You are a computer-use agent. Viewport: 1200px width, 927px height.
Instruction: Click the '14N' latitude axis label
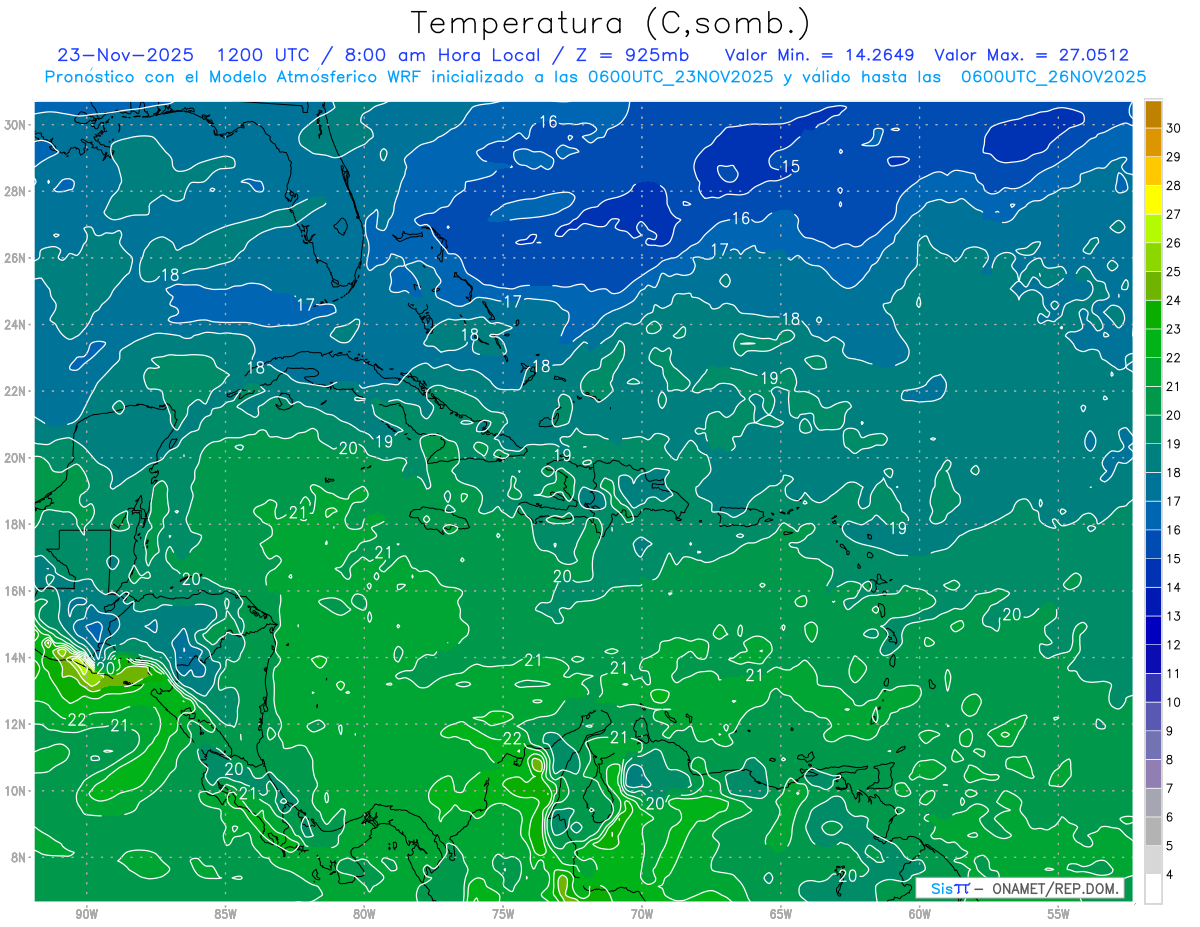(16, 658)
